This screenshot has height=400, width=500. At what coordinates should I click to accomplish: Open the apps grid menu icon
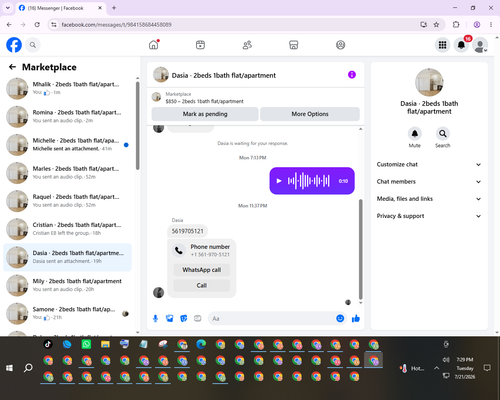[442, 45]
